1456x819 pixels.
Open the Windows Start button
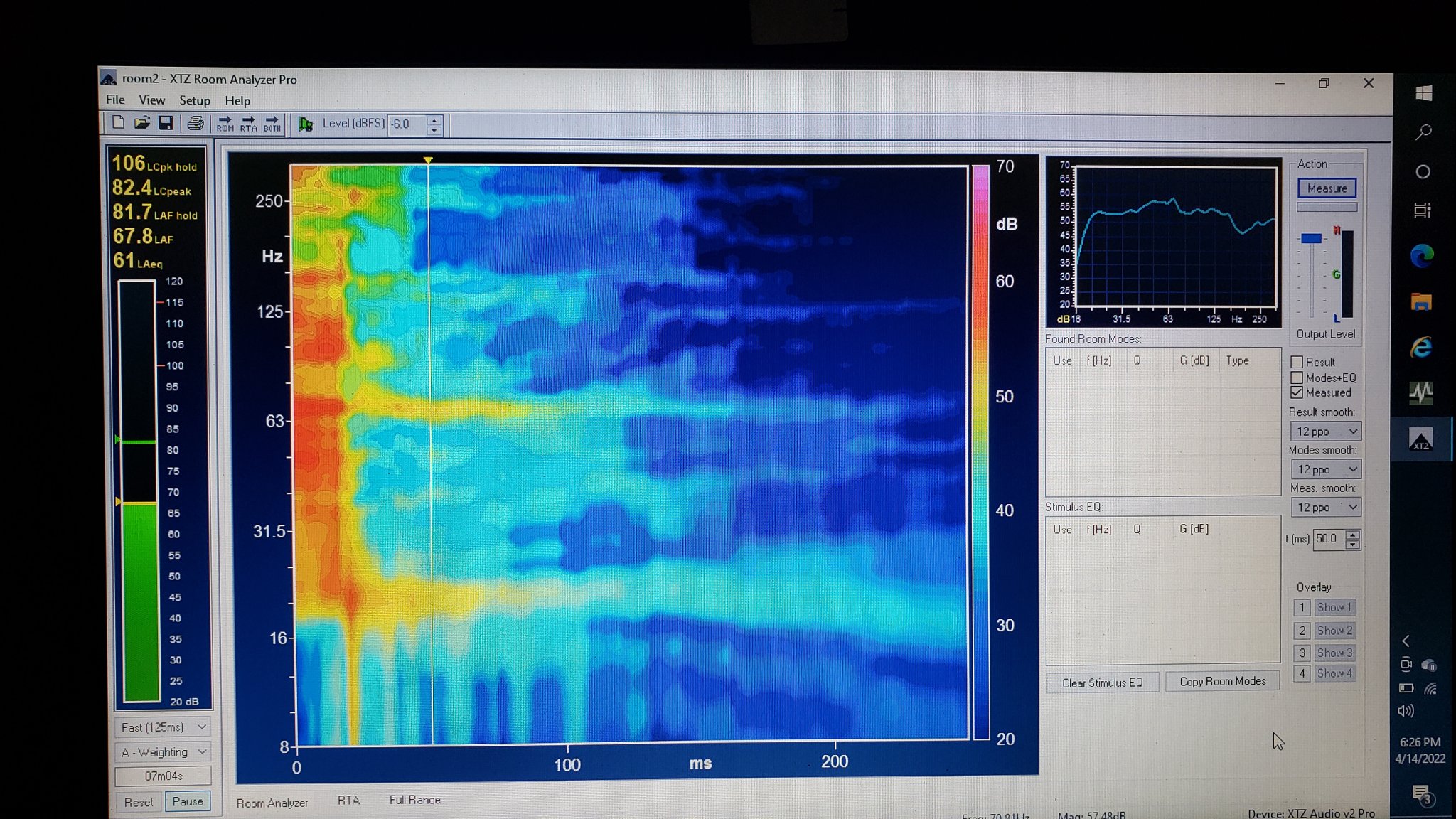1423,92
